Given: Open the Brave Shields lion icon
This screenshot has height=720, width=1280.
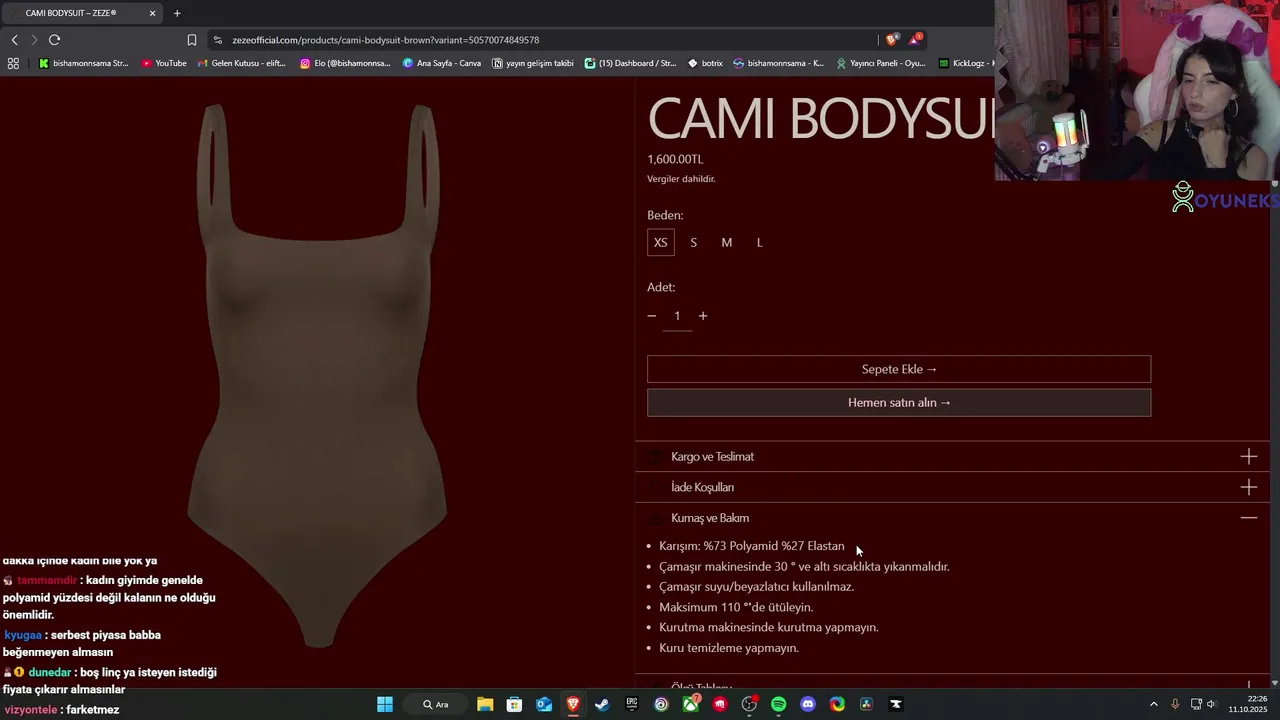Looking at the screenshot, I should [892, 40].
